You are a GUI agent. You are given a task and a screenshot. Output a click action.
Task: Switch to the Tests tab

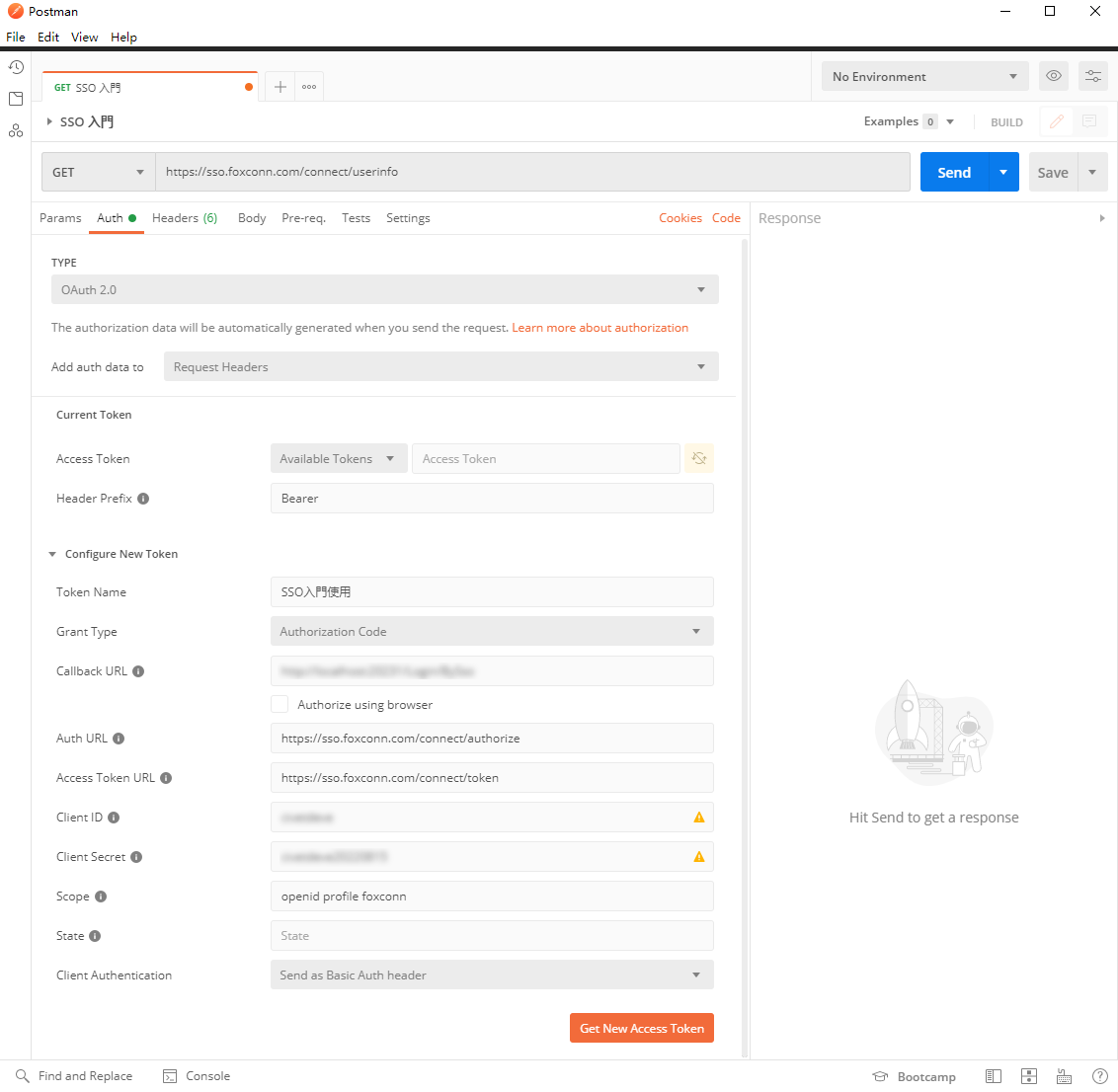point(356,218)
